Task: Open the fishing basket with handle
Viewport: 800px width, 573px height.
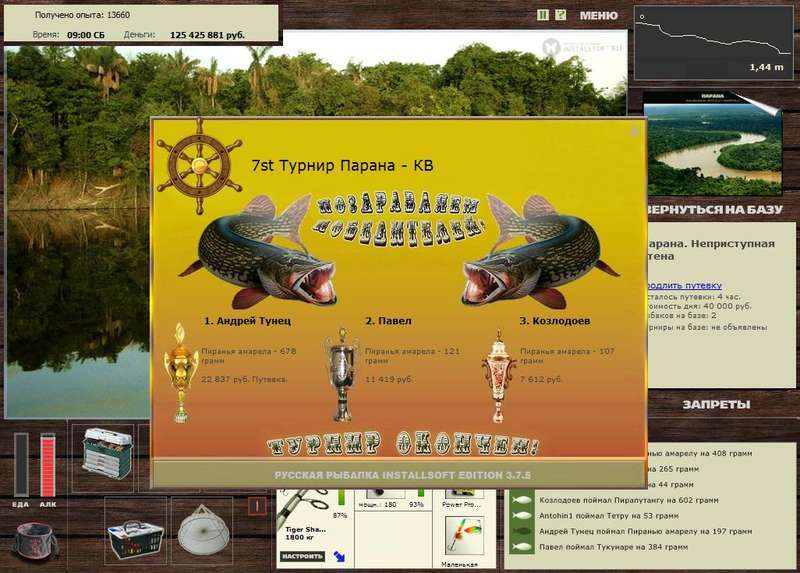Action: (x=135, y=538)
